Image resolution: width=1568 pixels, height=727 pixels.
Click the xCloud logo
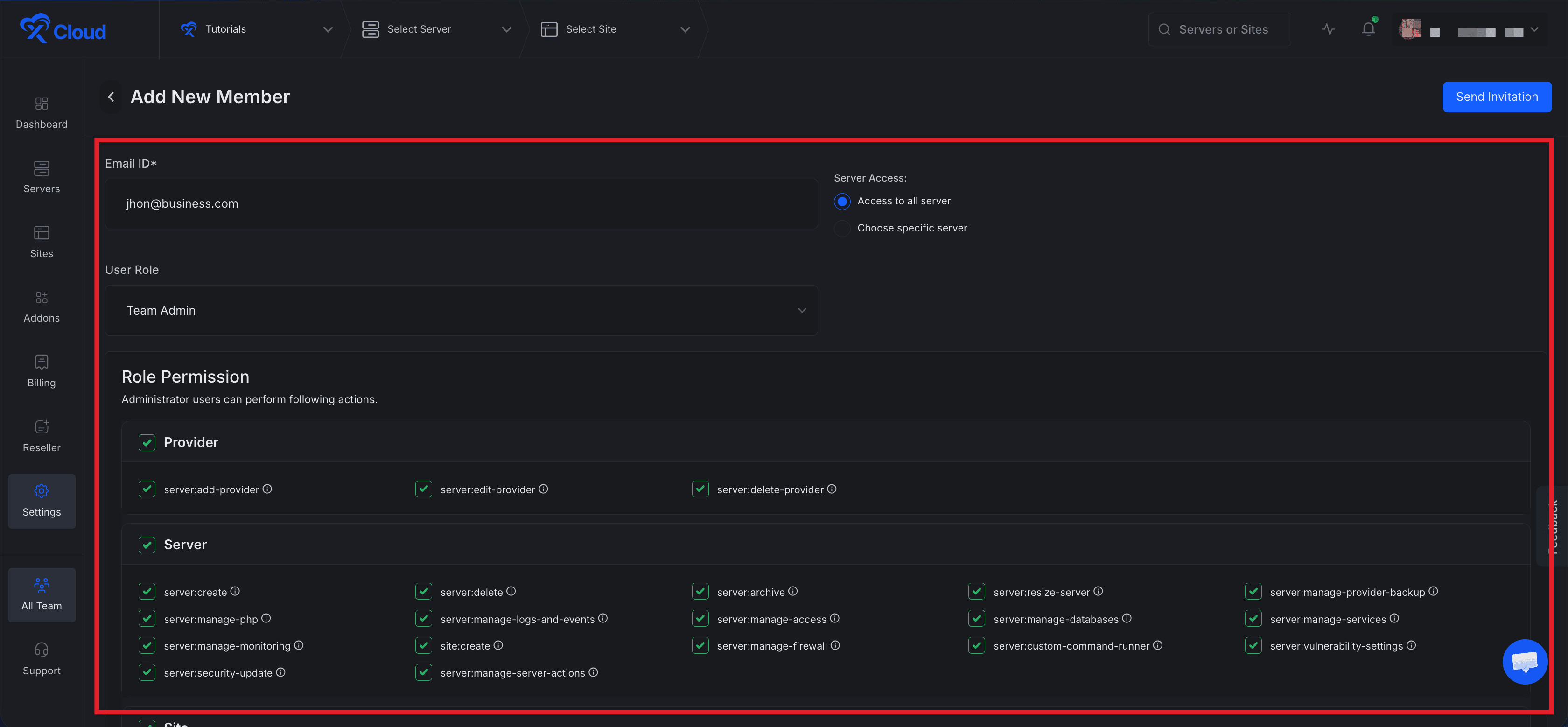(63, 29)
